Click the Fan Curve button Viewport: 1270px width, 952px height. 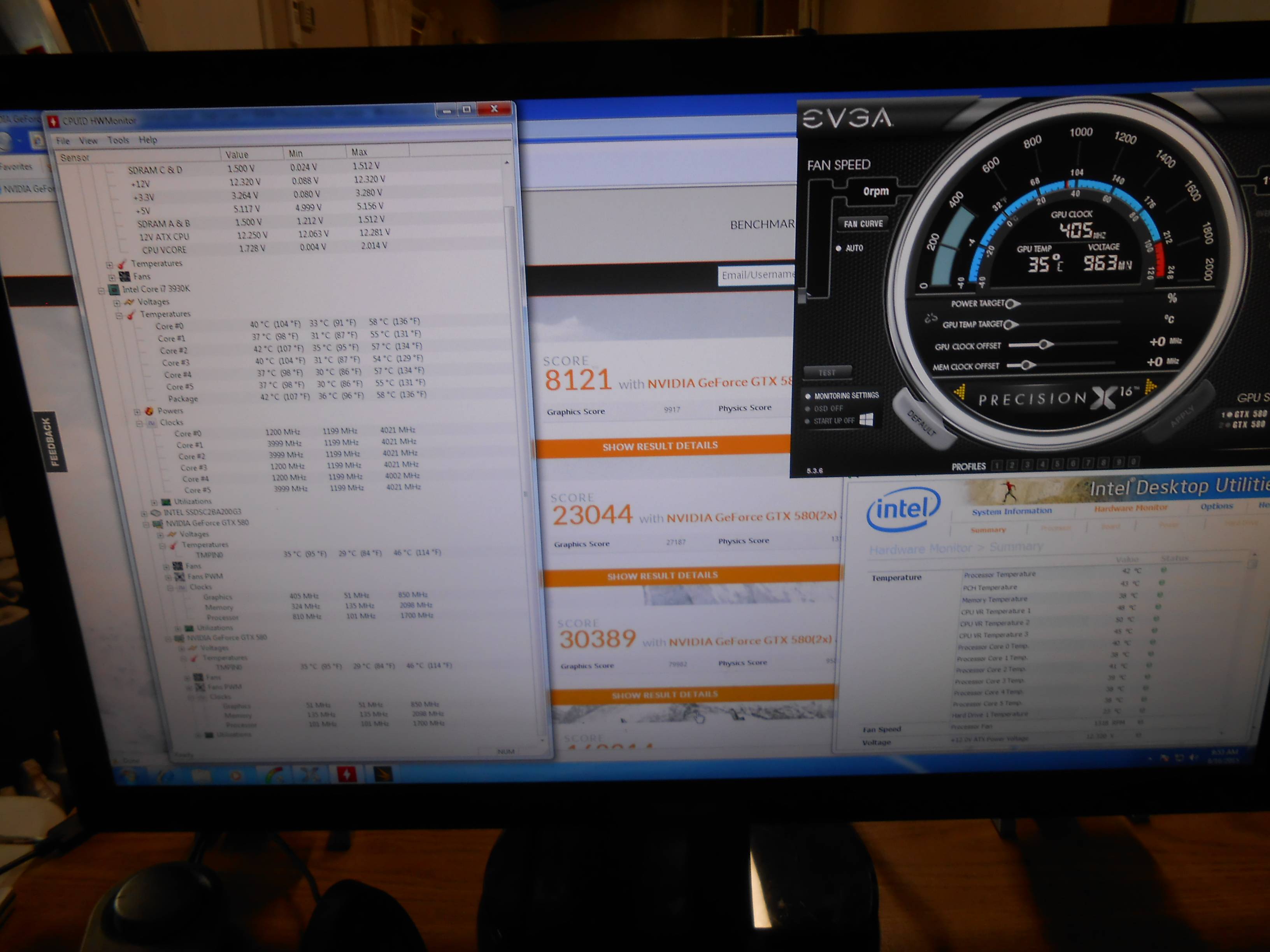[863, 224]
